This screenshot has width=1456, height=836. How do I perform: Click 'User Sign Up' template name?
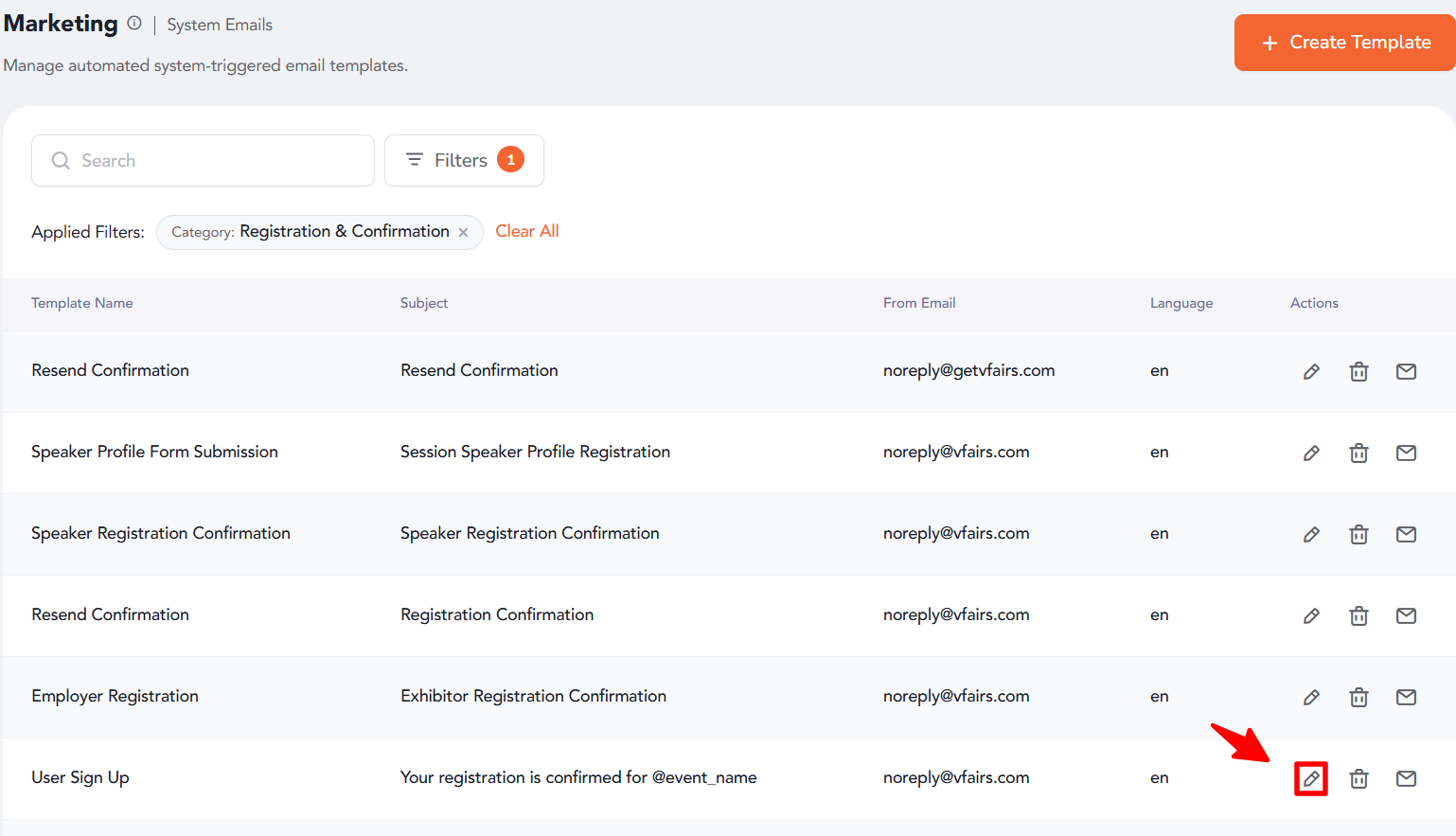click(80, 777)
